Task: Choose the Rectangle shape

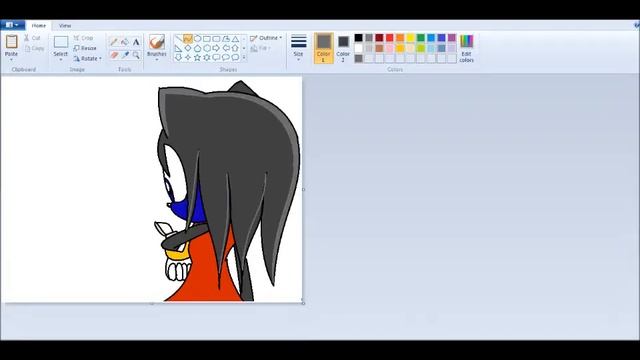Action: pyautogui.click(x=207, y=39)
